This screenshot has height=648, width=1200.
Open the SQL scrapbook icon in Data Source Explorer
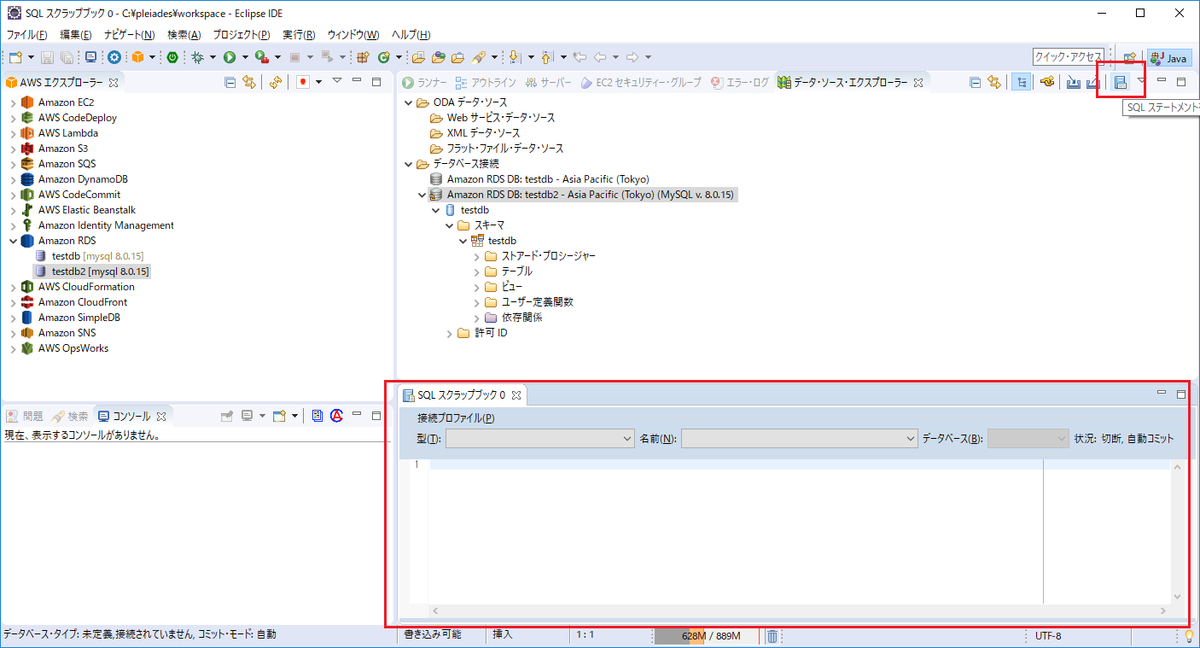tap(1121, 82)
